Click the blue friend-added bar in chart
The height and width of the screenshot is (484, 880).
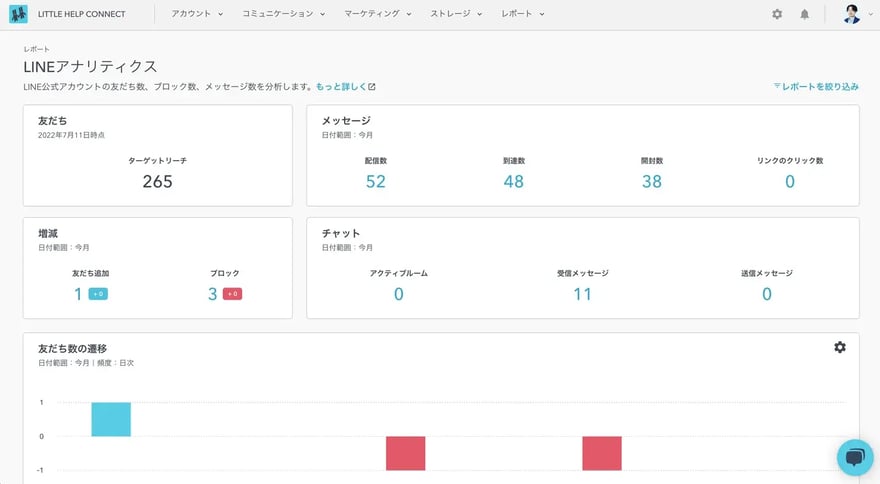[x=111, y=419]
